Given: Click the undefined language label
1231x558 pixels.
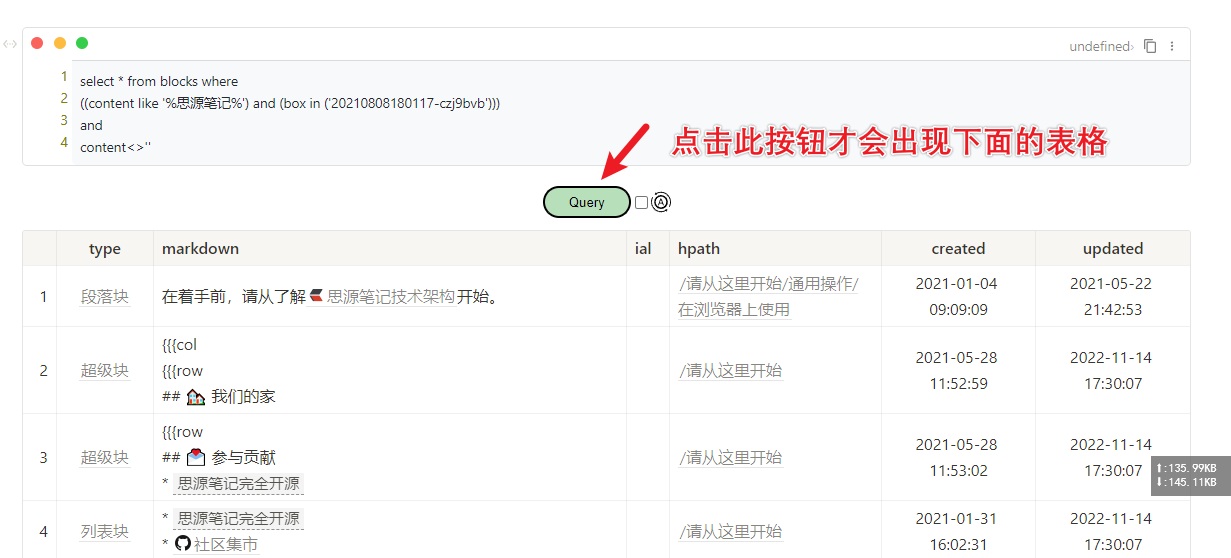Looking at the screenshot, I should [1100, 46].
